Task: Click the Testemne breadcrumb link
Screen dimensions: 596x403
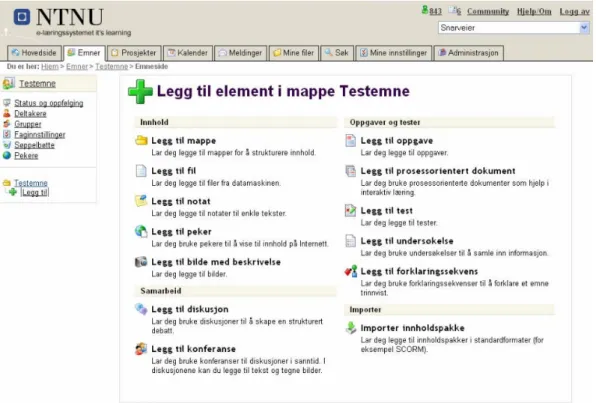Action: pos(111,67)
